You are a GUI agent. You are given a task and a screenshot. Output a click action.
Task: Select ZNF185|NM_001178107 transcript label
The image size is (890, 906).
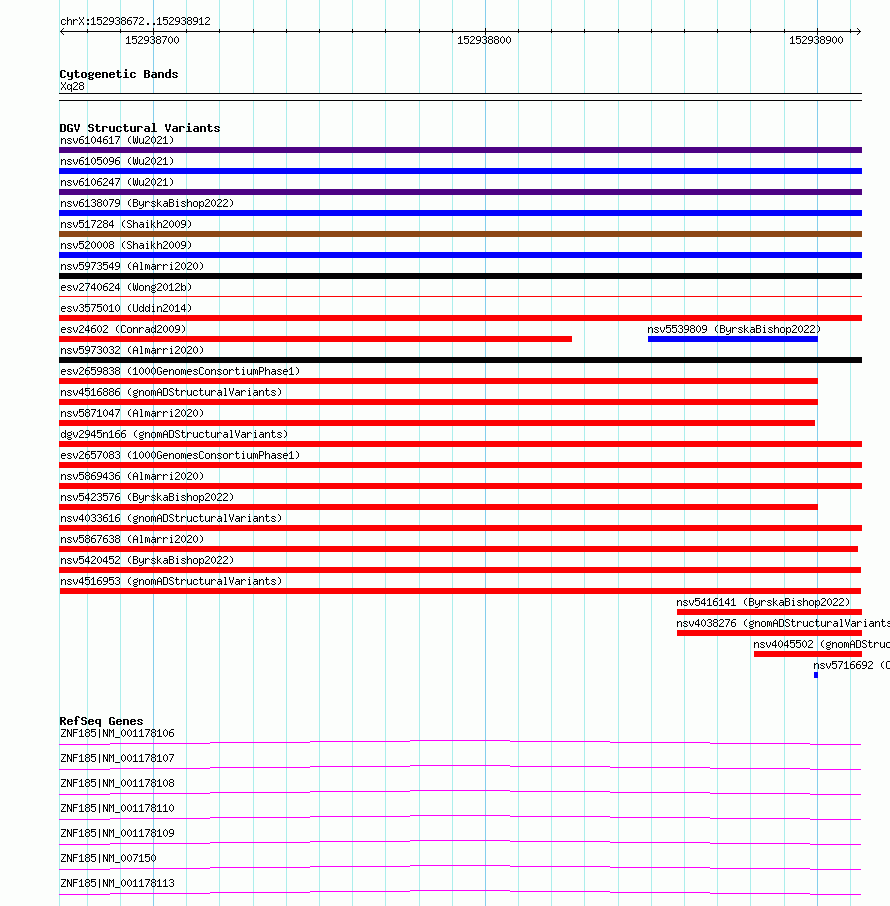click(117, 758)
